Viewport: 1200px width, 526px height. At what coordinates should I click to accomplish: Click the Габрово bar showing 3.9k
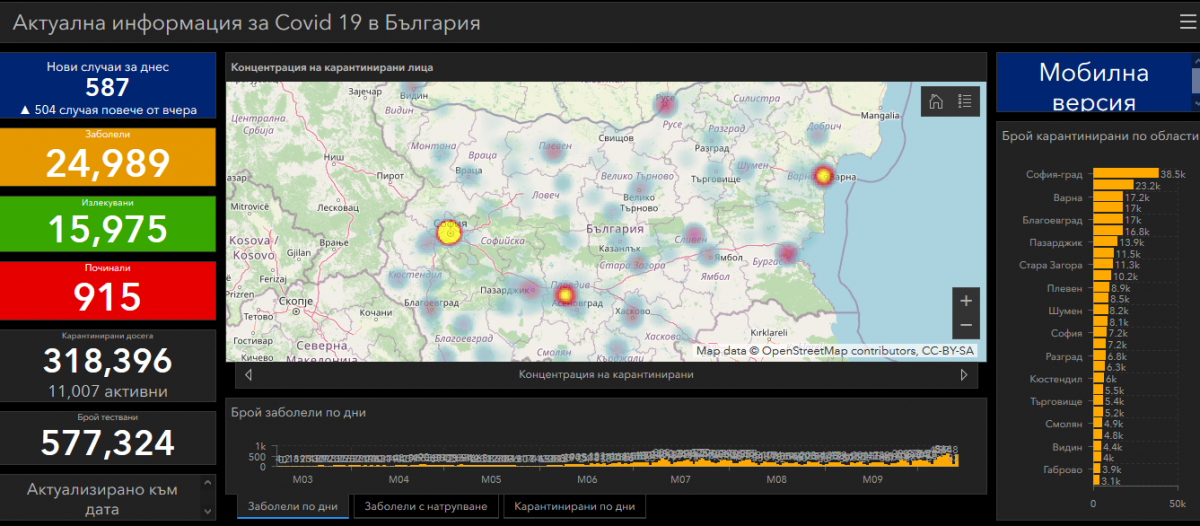(x=1096, y=469)
